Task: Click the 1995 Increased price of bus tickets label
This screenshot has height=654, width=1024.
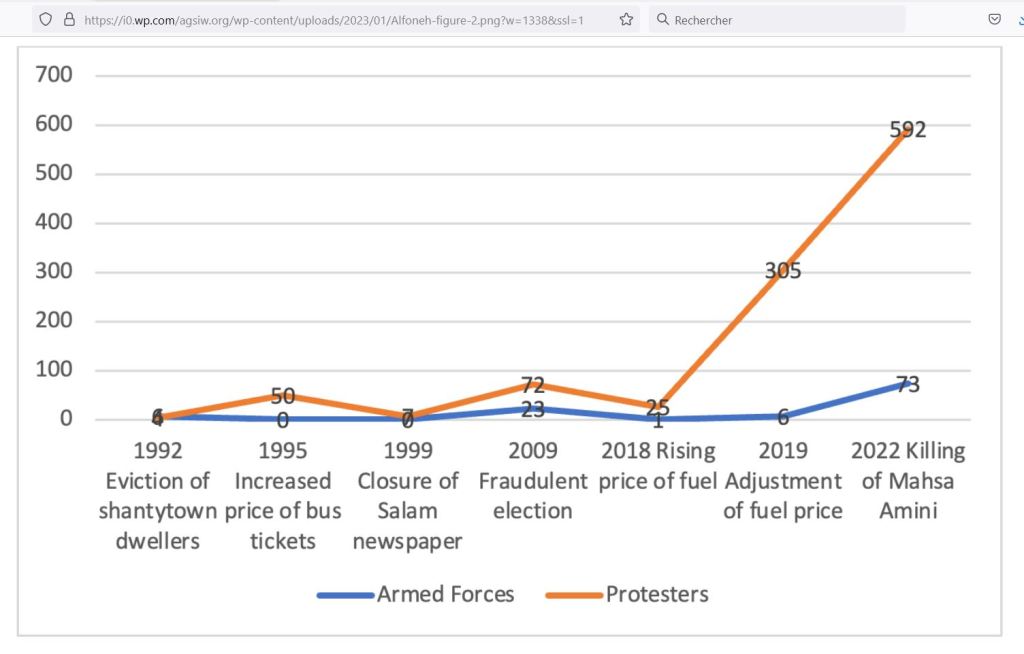Action: tap(283, 495)
